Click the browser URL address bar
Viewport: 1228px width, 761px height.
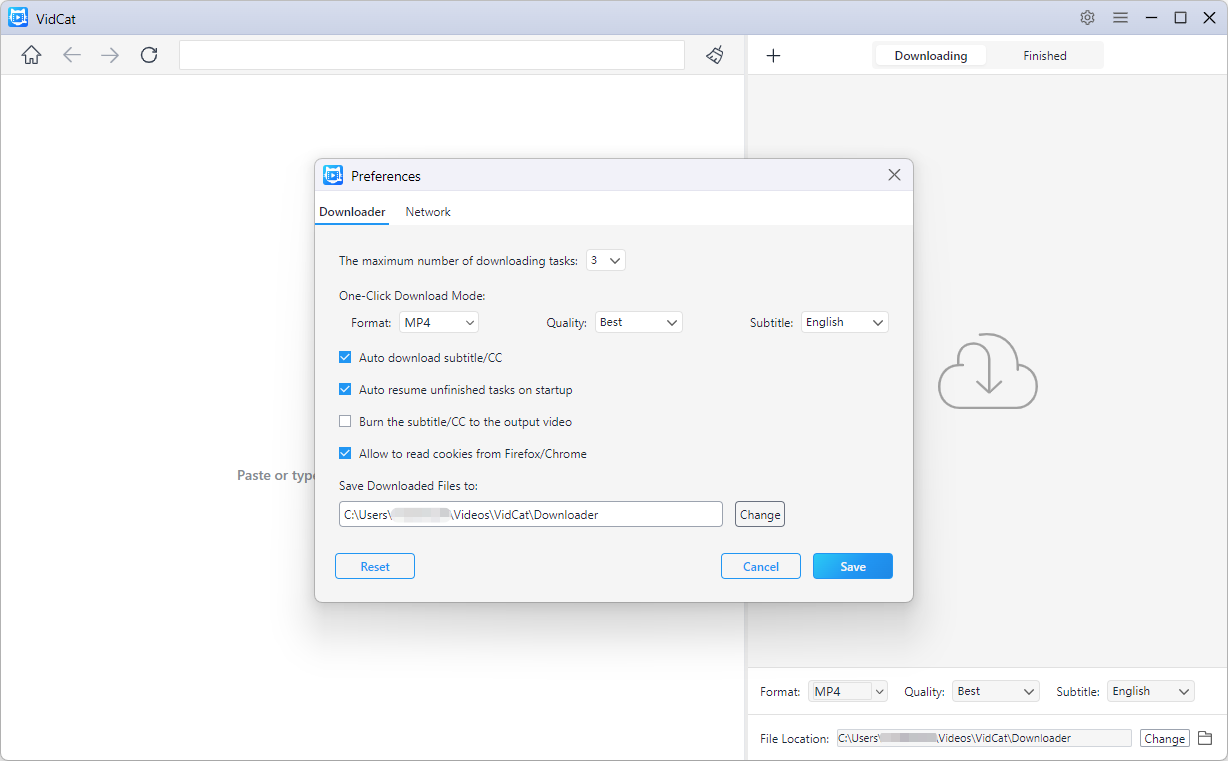(432, 55)
